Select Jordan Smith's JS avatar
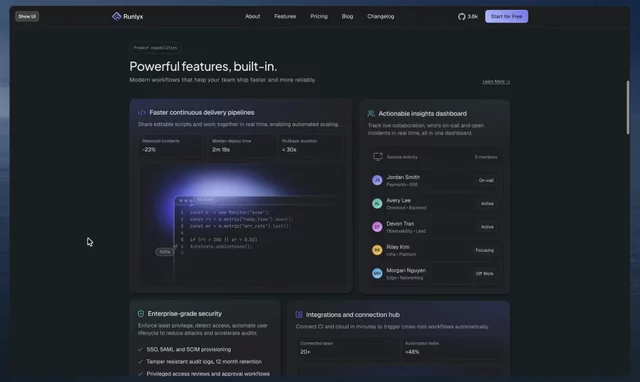This screenshot has height=382, width=640. click(377, 180)
